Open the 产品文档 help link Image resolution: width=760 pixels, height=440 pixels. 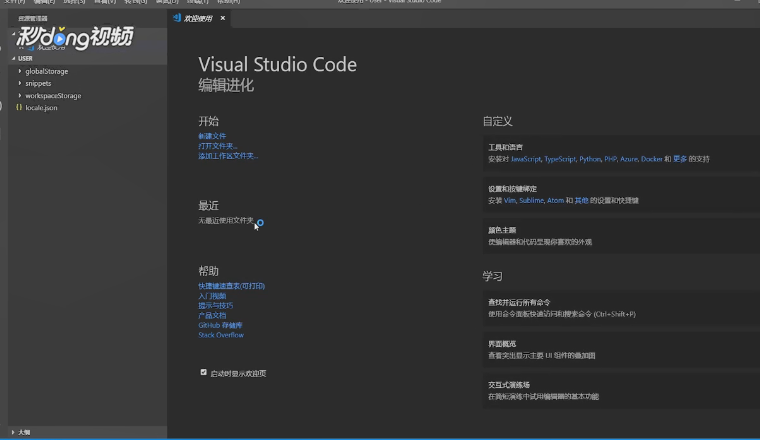click(x=212, y=315)
